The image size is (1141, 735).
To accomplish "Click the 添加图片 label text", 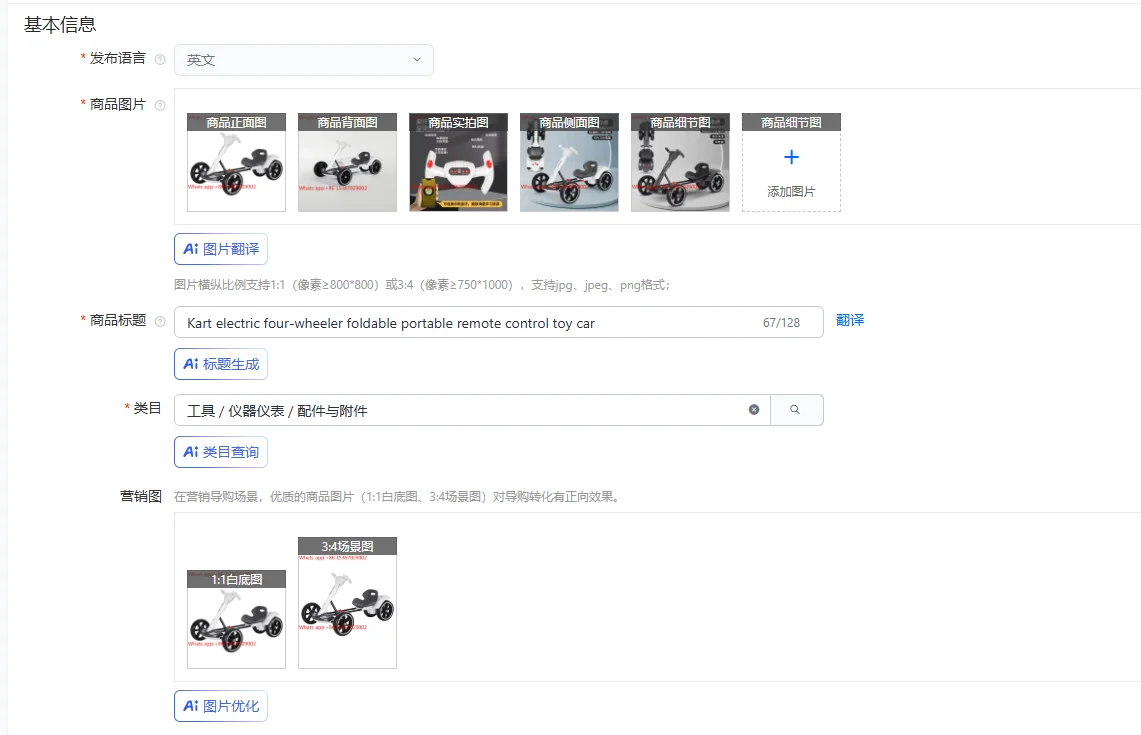I will point(791,191).
